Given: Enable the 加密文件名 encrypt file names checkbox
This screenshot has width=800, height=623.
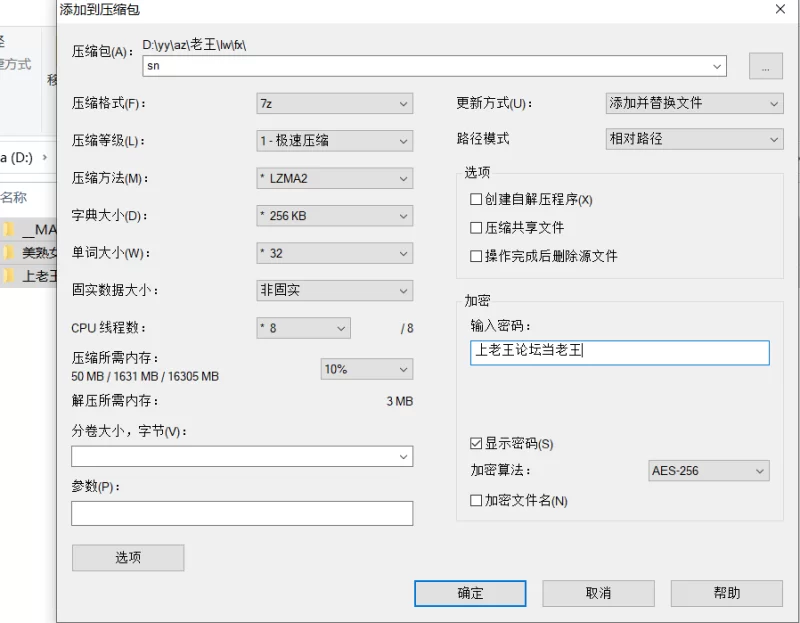Looking at the screenshot, I should (x=476, y=501).
